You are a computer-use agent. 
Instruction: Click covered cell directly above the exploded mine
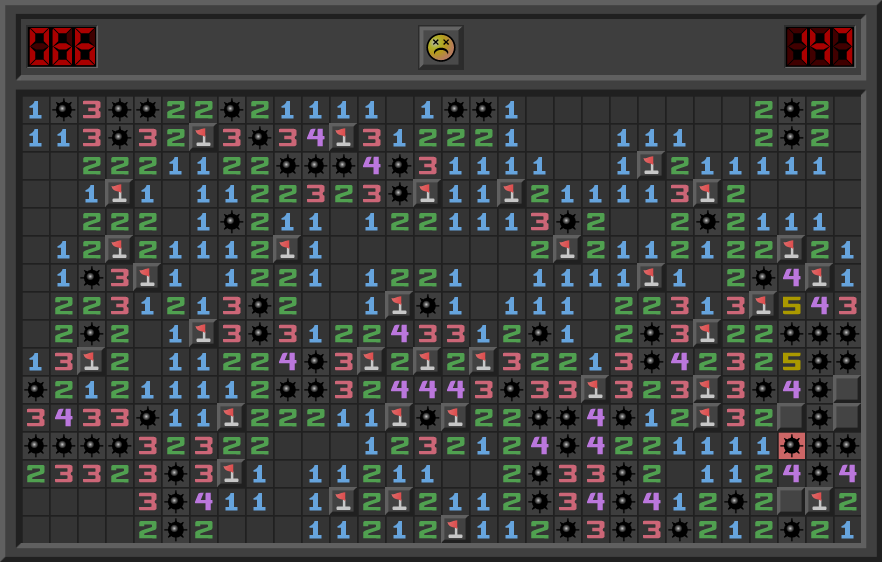click(792, 417)
